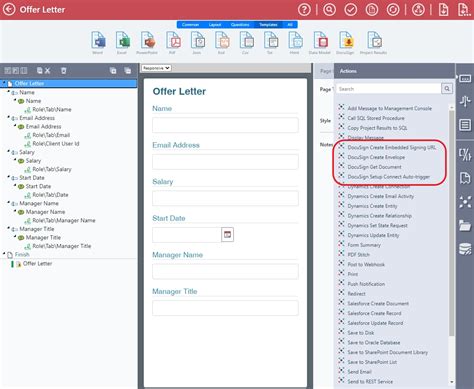The width and height of the screenshot is (474, 389).
Task: Add a Csv template
Action: (246, 43)
